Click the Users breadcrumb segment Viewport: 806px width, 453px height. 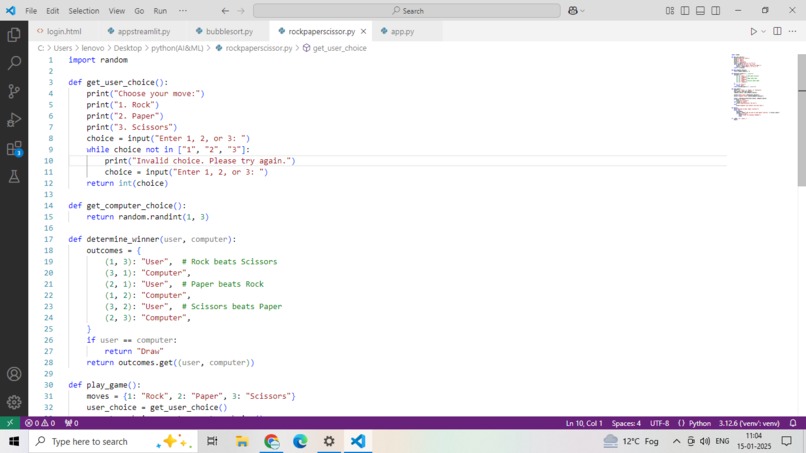pos(63,48)
